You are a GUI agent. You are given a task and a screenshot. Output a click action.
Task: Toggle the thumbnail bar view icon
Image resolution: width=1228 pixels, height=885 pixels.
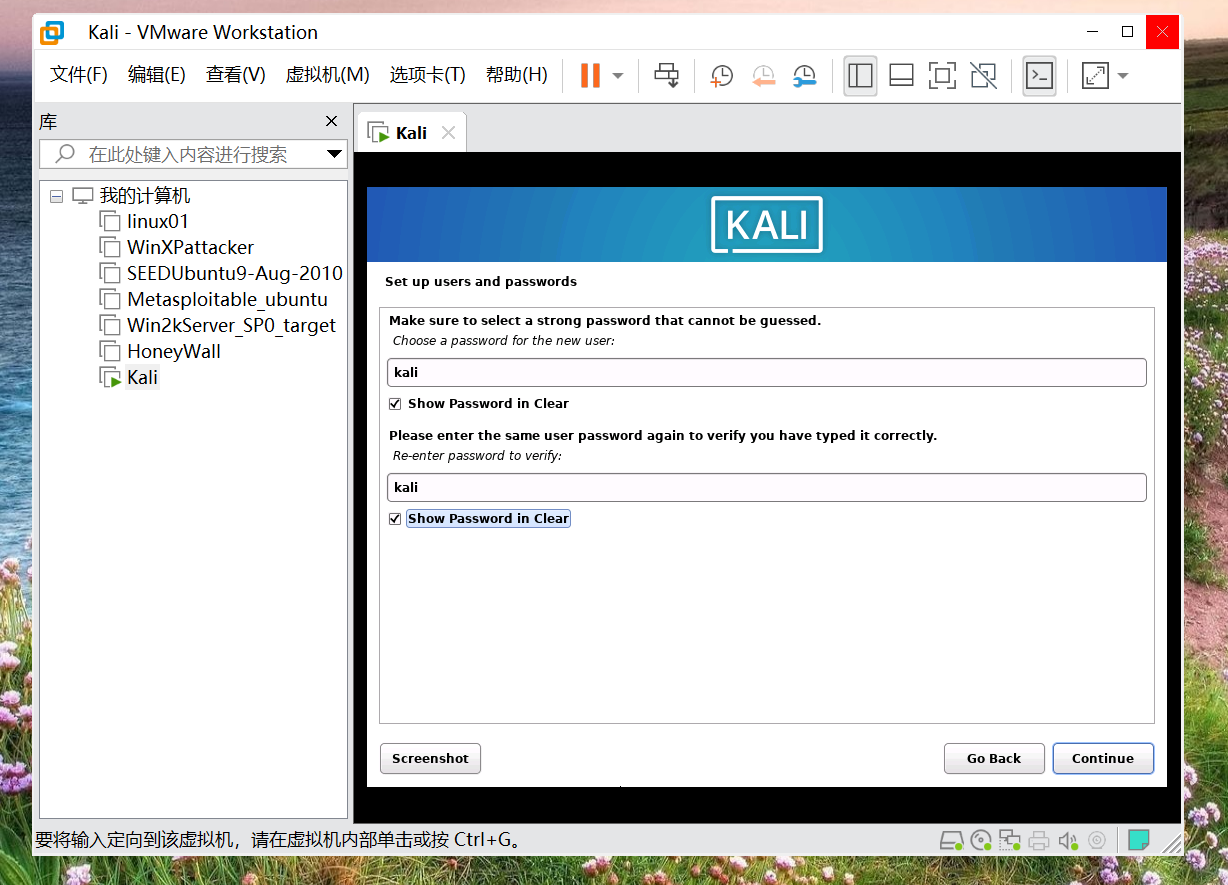(x=901, y=75)
